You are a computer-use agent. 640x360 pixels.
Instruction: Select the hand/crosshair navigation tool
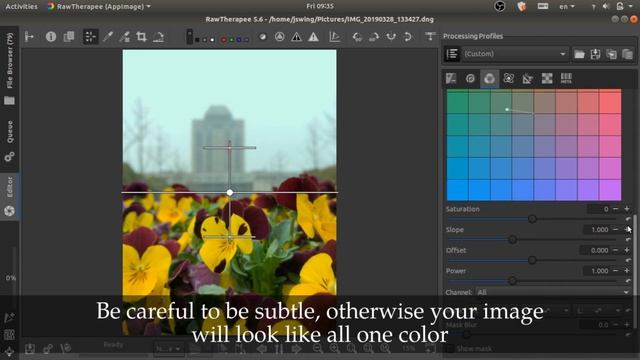click(x=91, y=37)
